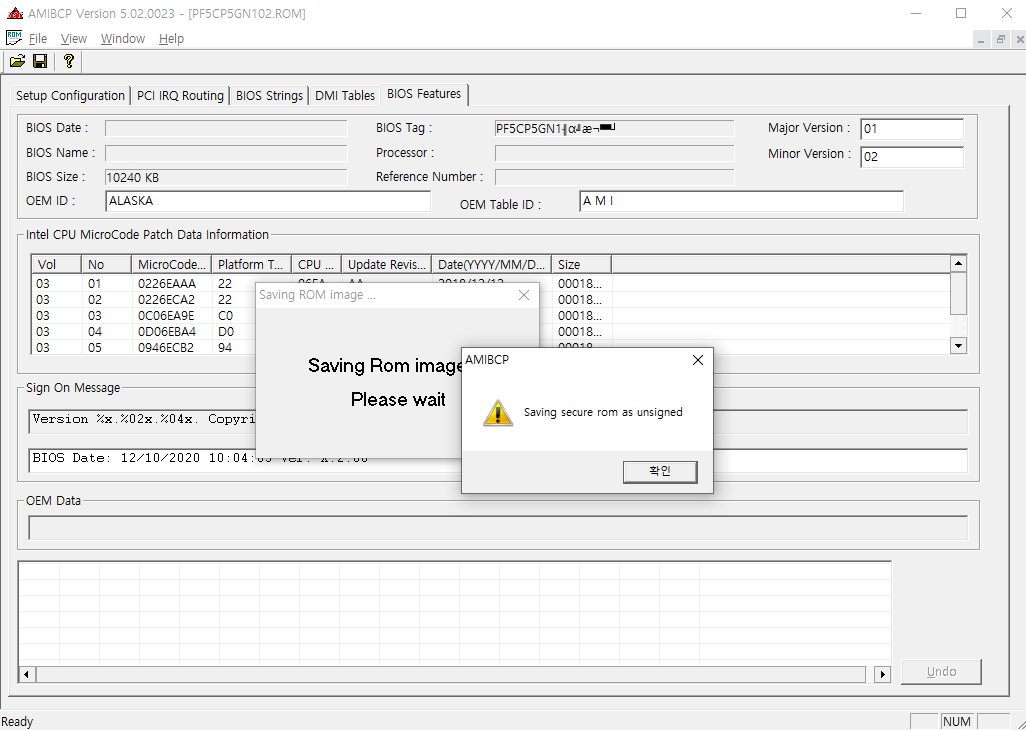The image size is (1026, 730).
Task: Click the BIOS Tag field
Action: [614, 128]
